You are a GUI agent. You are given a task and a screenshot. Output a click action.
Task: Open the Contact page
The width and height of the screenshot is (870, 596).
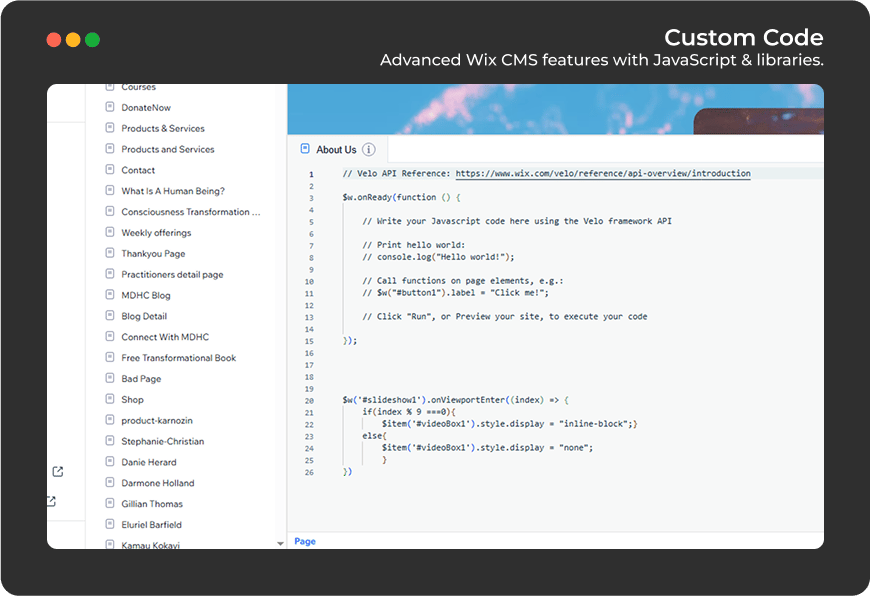point(138,170)
